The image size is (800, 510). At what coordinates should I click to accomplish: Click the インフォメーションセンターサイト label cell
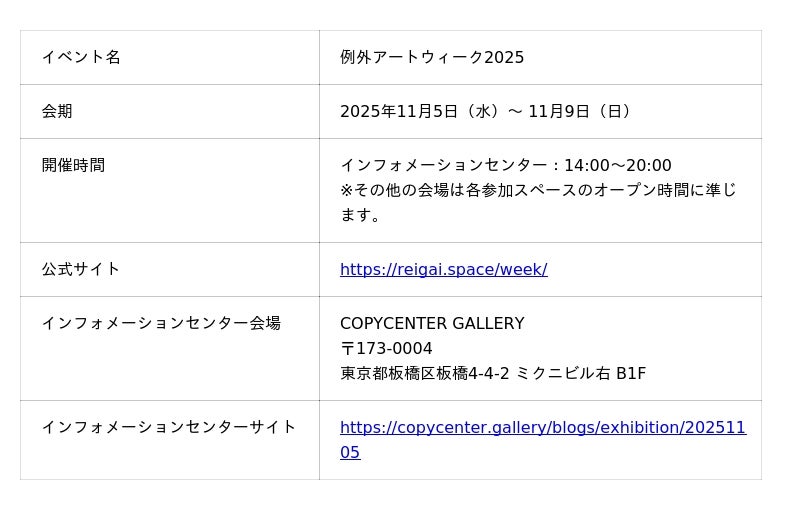pyautogui.click(x=169, y=427)
